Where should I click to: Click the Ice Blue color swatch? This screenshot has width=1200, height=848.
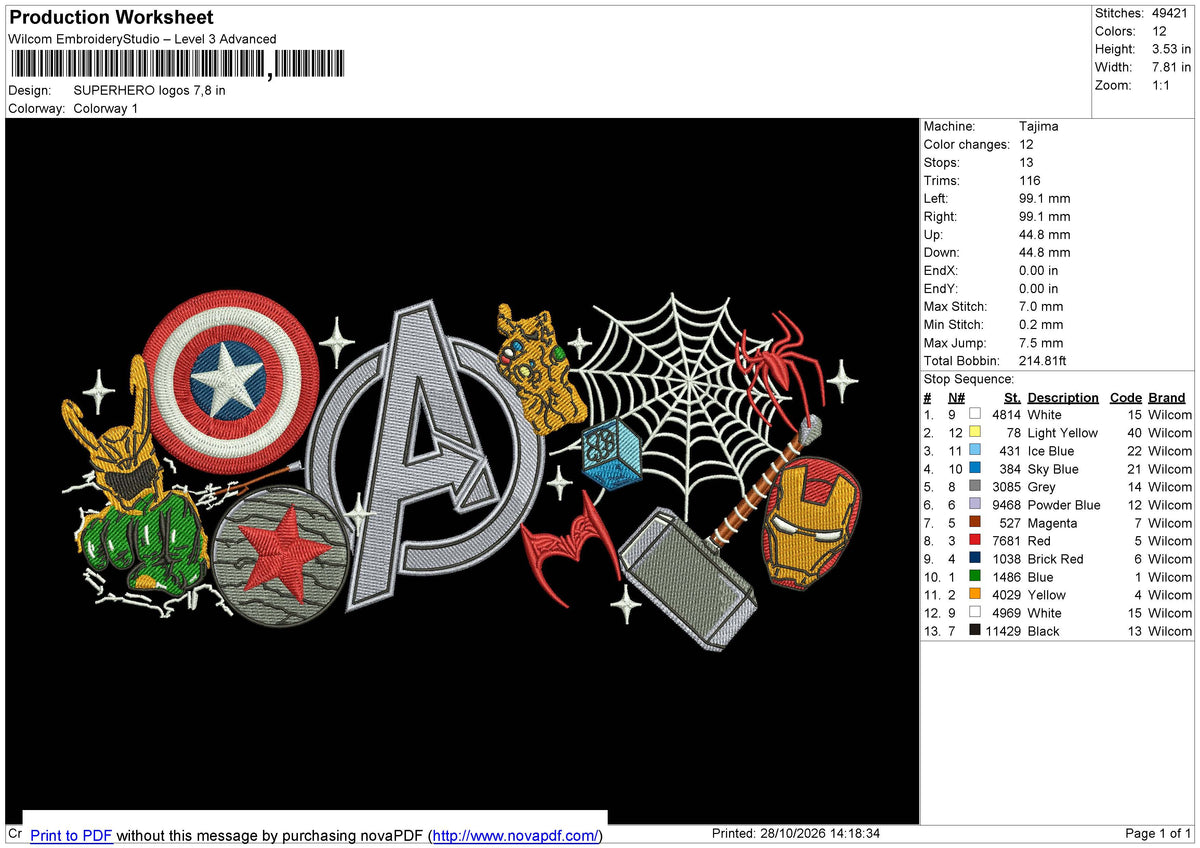pos(975,450)
